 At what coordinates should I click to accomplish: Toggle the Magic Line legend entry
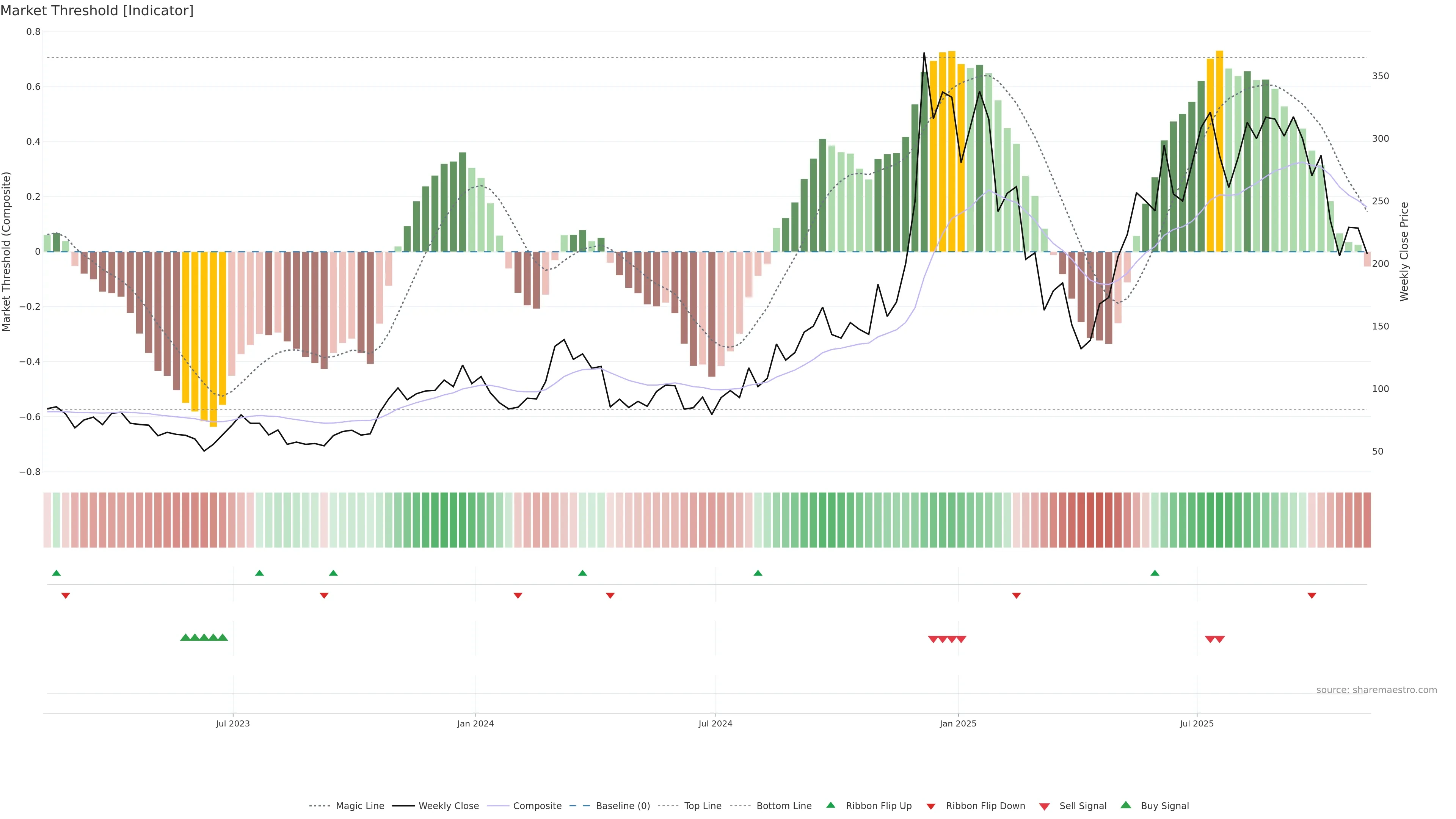click(x=359, y=806)
